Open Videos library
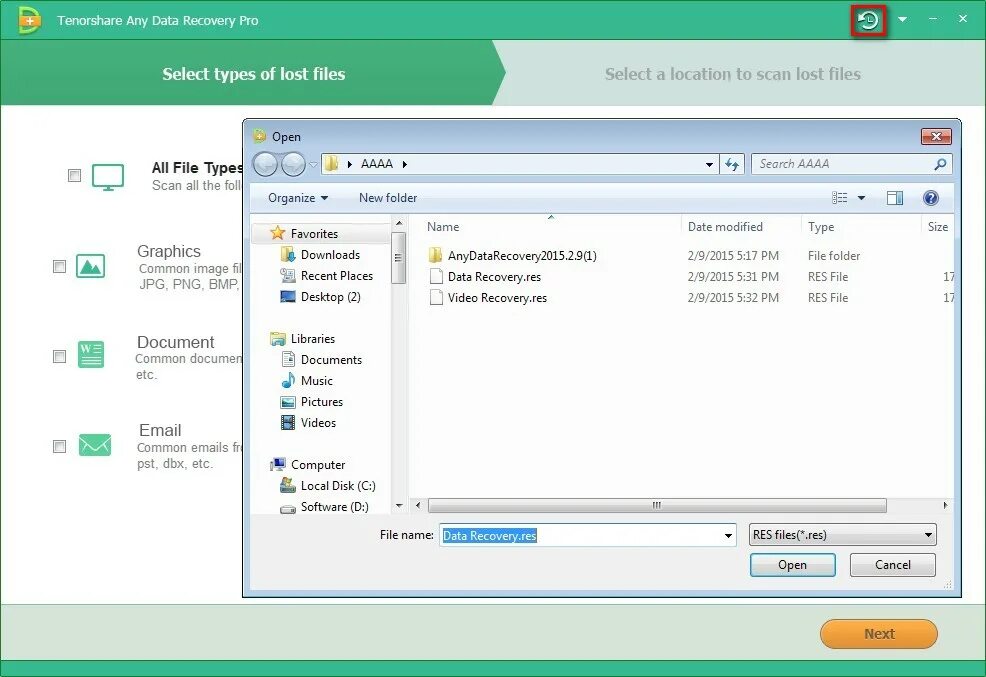986x677 pixels. tap(318, 422)
